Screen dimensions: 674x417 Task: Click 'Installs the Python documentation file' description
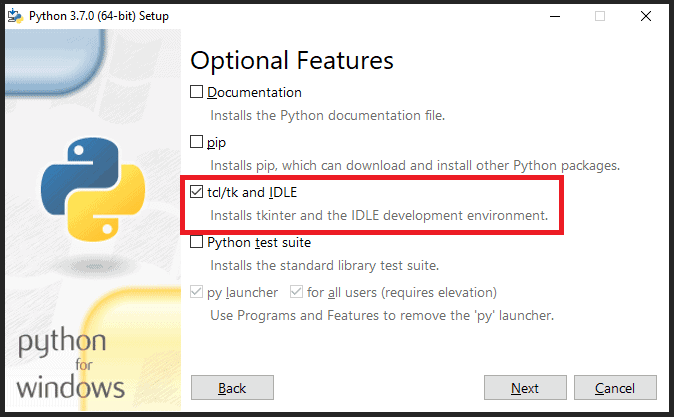[327, 115]
